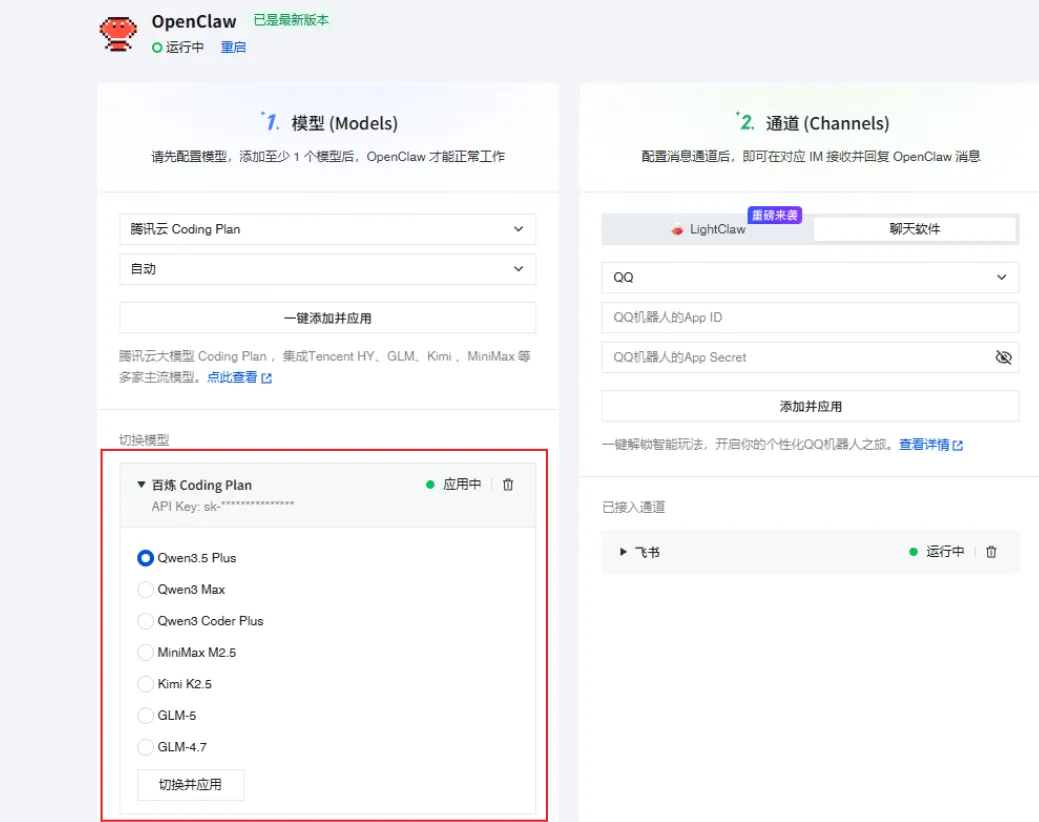The width and height of the screenshot is (1039, 822).
Task: Open the 点此查看 link
Action: (239, 378)
